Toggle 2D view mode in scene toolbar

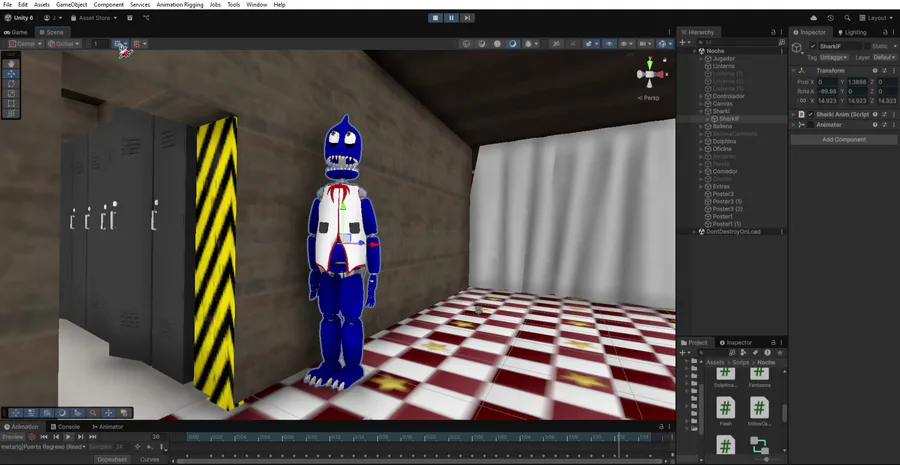[556, 44]
